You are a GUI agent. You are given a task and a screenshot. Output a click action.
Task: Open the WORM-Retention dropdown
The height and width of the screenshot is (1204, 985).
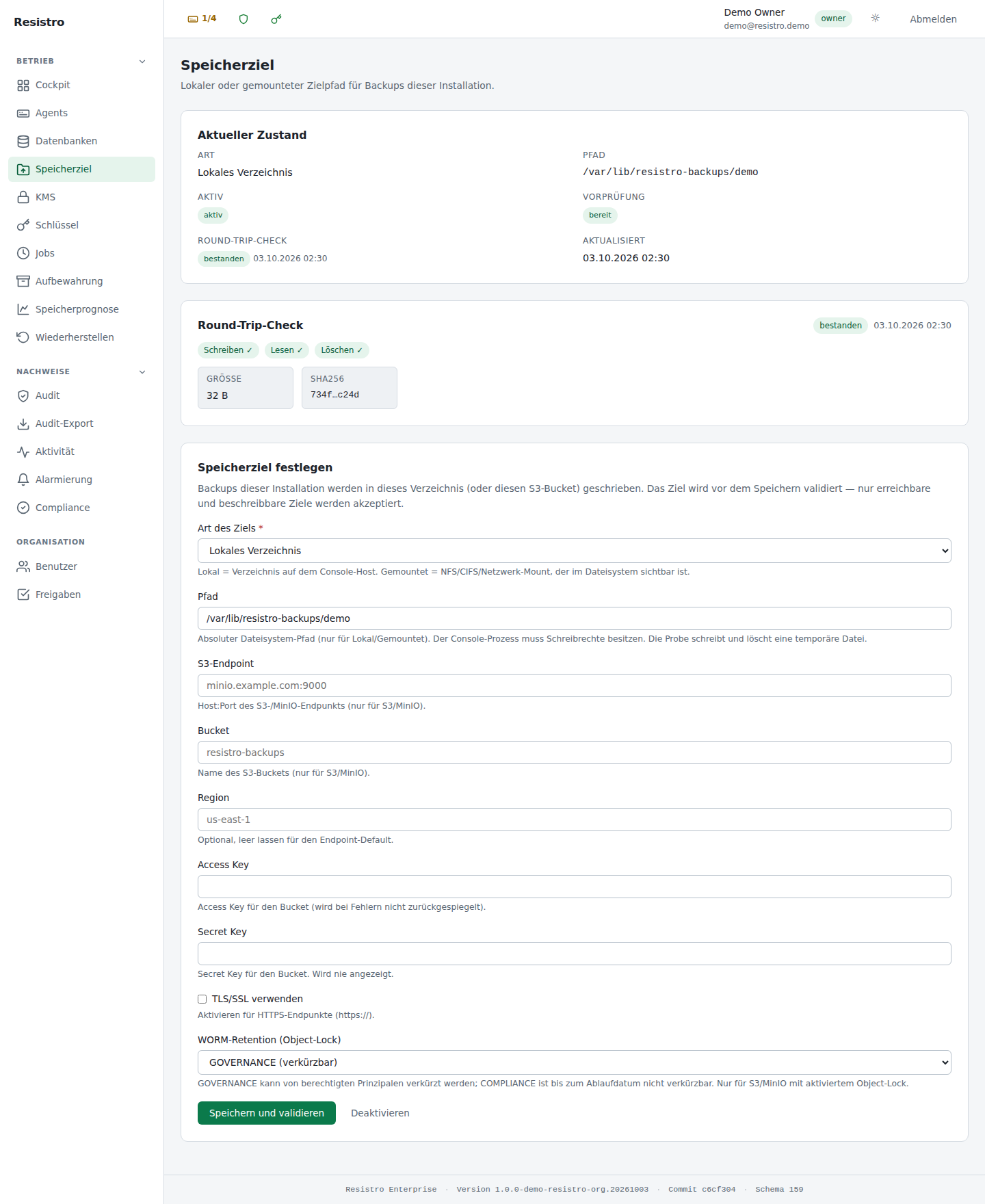pyautogui.click(x=575, y=1062)
